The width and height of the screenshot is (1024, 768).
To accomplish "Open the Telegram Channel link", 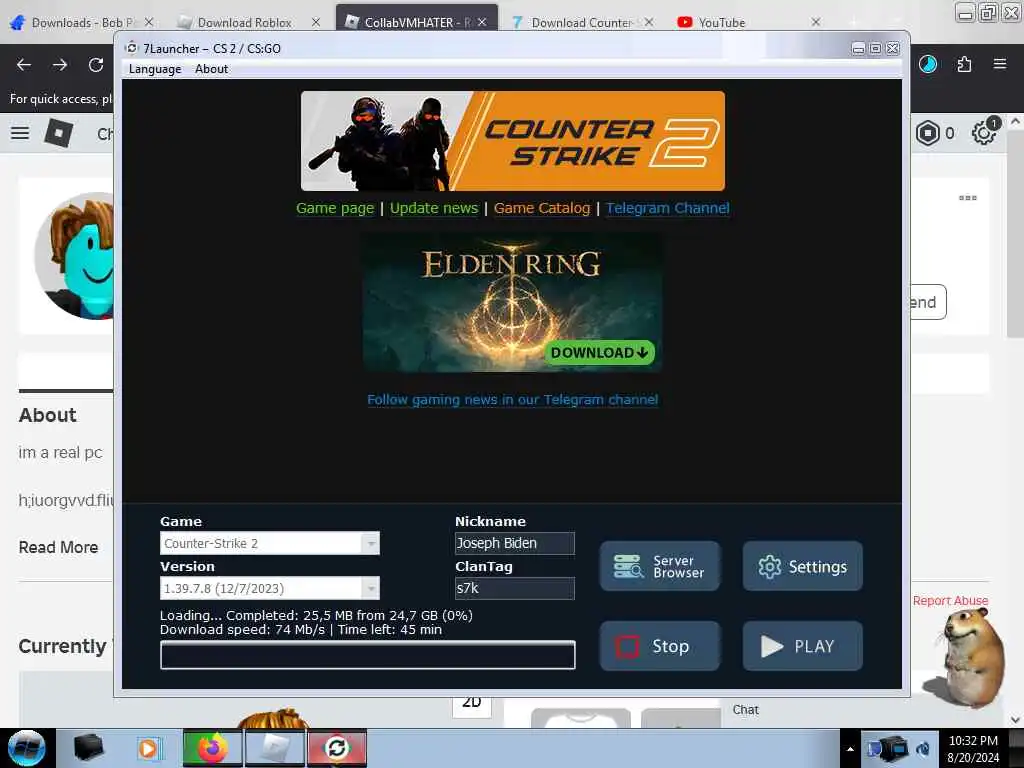I will coord(667,208).
